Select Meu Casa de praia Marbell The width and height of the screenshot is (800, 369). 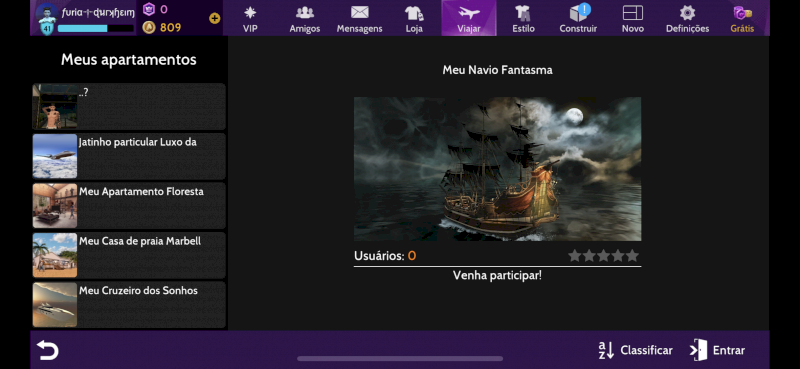click(129, 255)
